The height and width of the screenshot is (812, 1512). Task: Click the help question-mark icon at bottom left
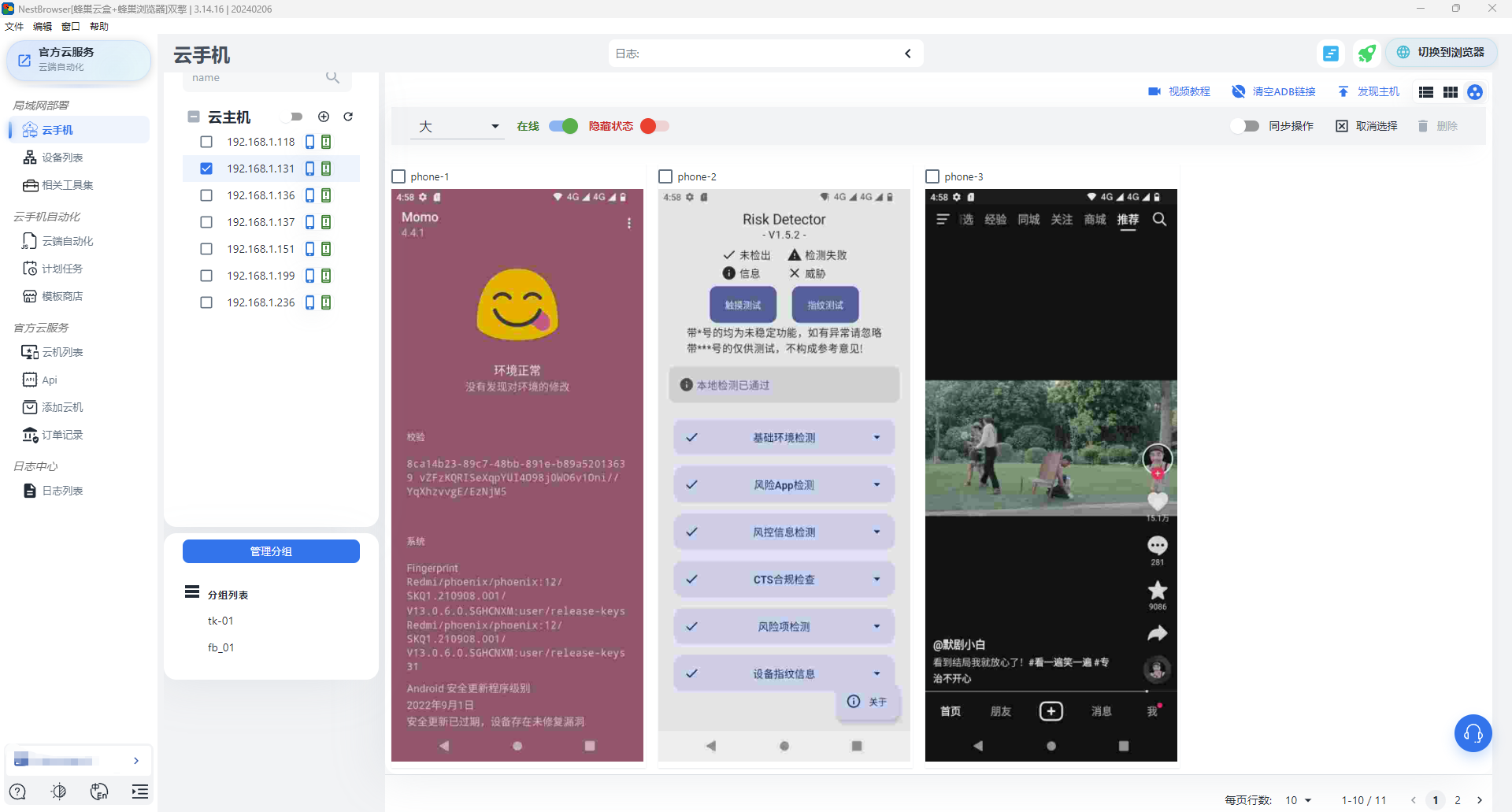pyautogui.click(x=17, y=792)
